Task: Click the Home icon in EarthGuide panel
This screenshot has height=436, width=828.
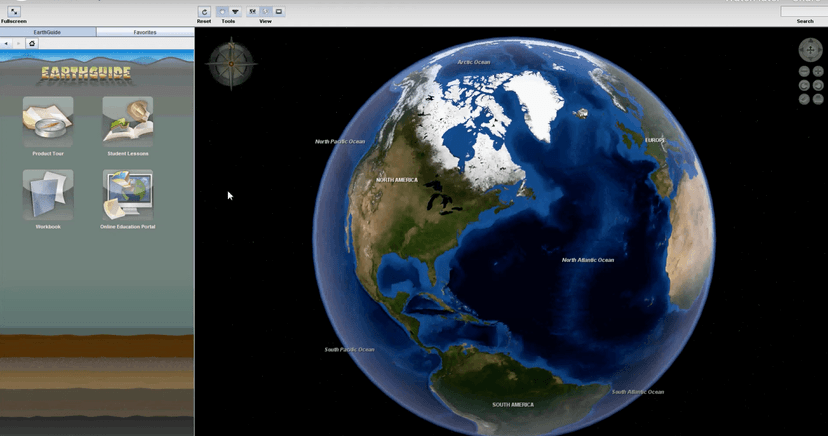Action: (32, 43)
